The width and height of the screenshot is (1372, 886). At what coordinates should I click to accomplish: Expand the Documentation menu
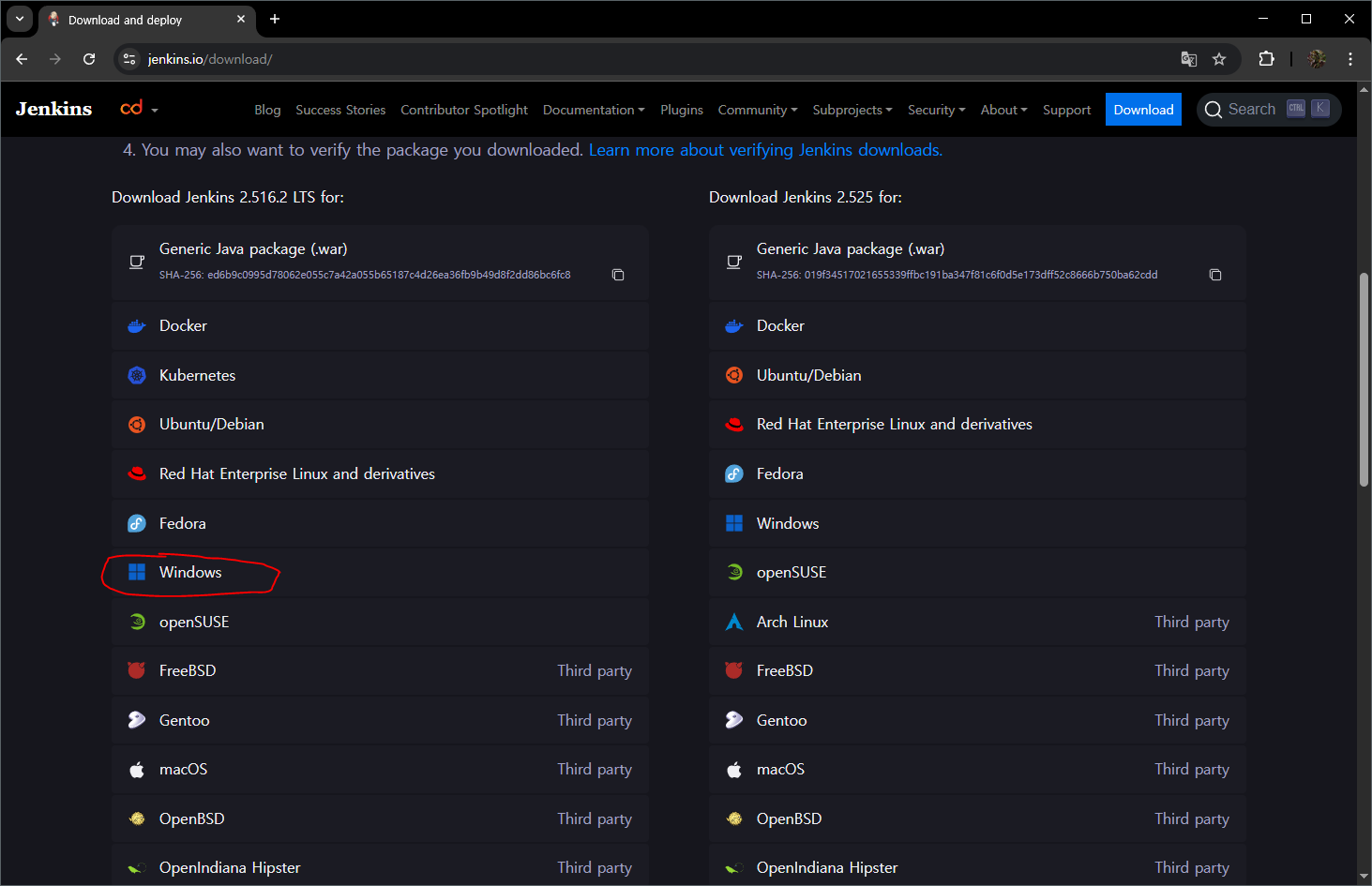[x=594, y=110]
